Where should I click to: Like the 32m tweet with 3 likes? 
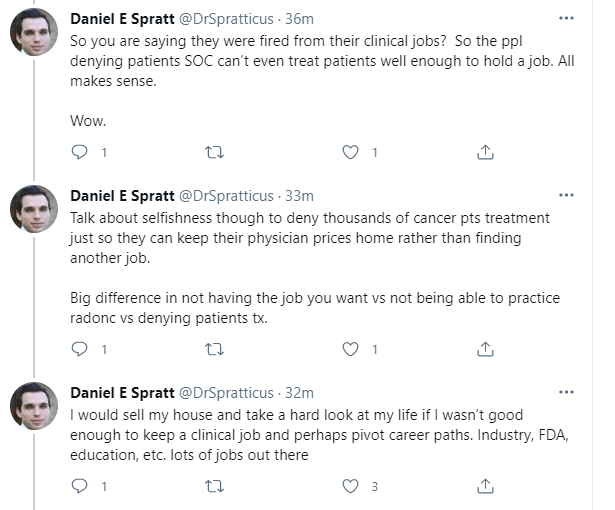[x=351, y=486]
